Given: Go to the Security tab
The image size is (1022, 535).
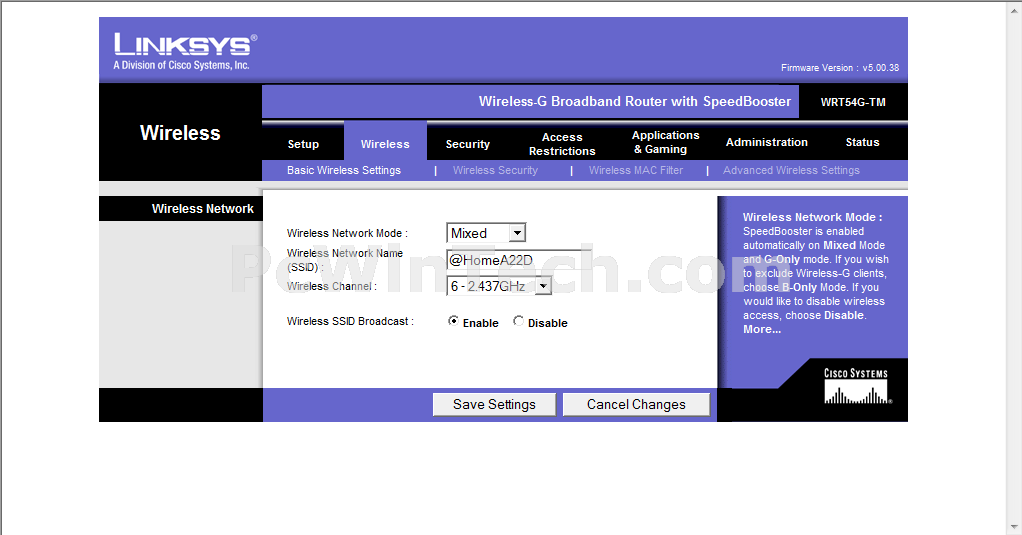Looking at the screenshot, I should (x=467, y=144).
